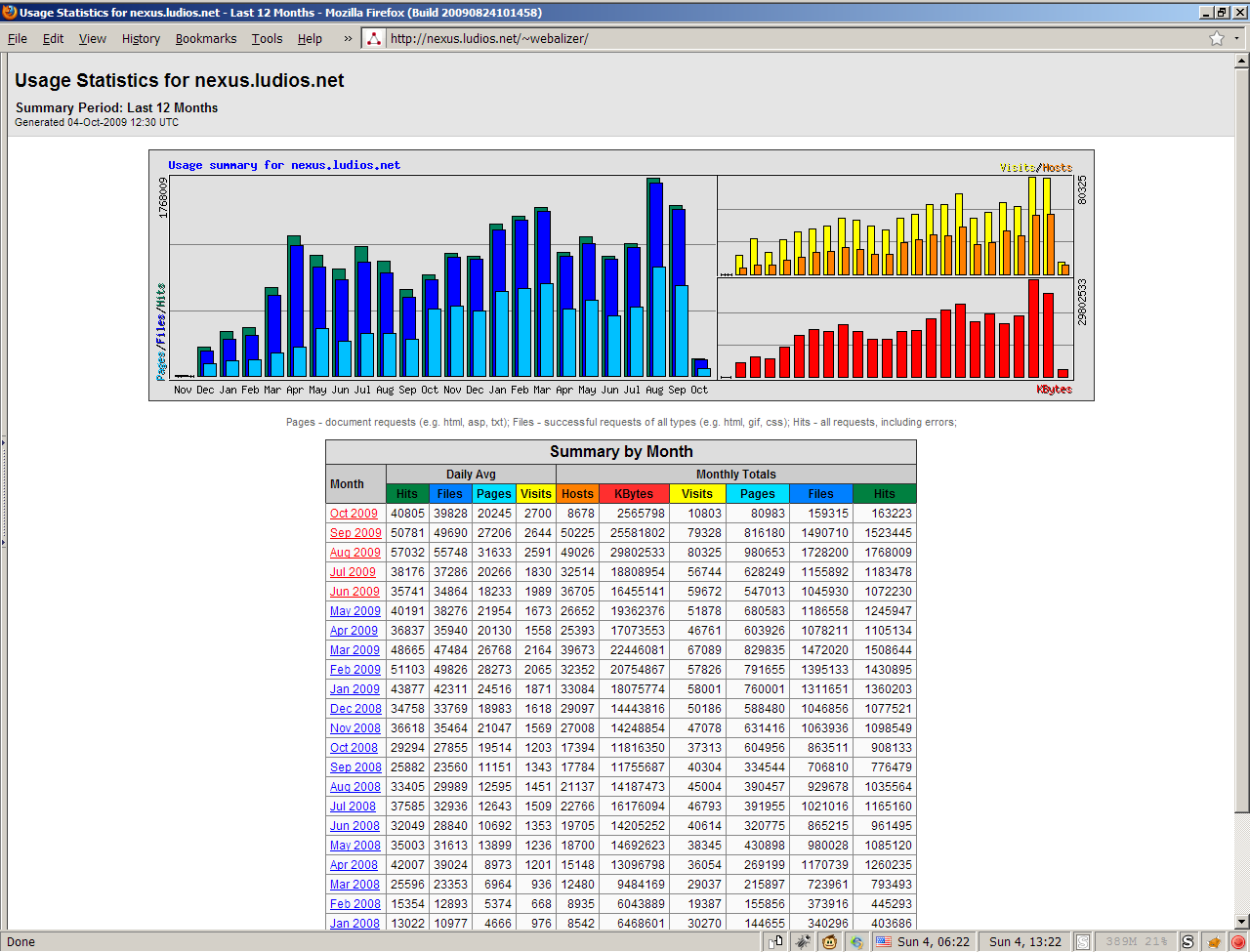Click the page copy icon in status bar
Viewport: 1250px width, 952px height.
pyautogui.click(x=775, y=941)
